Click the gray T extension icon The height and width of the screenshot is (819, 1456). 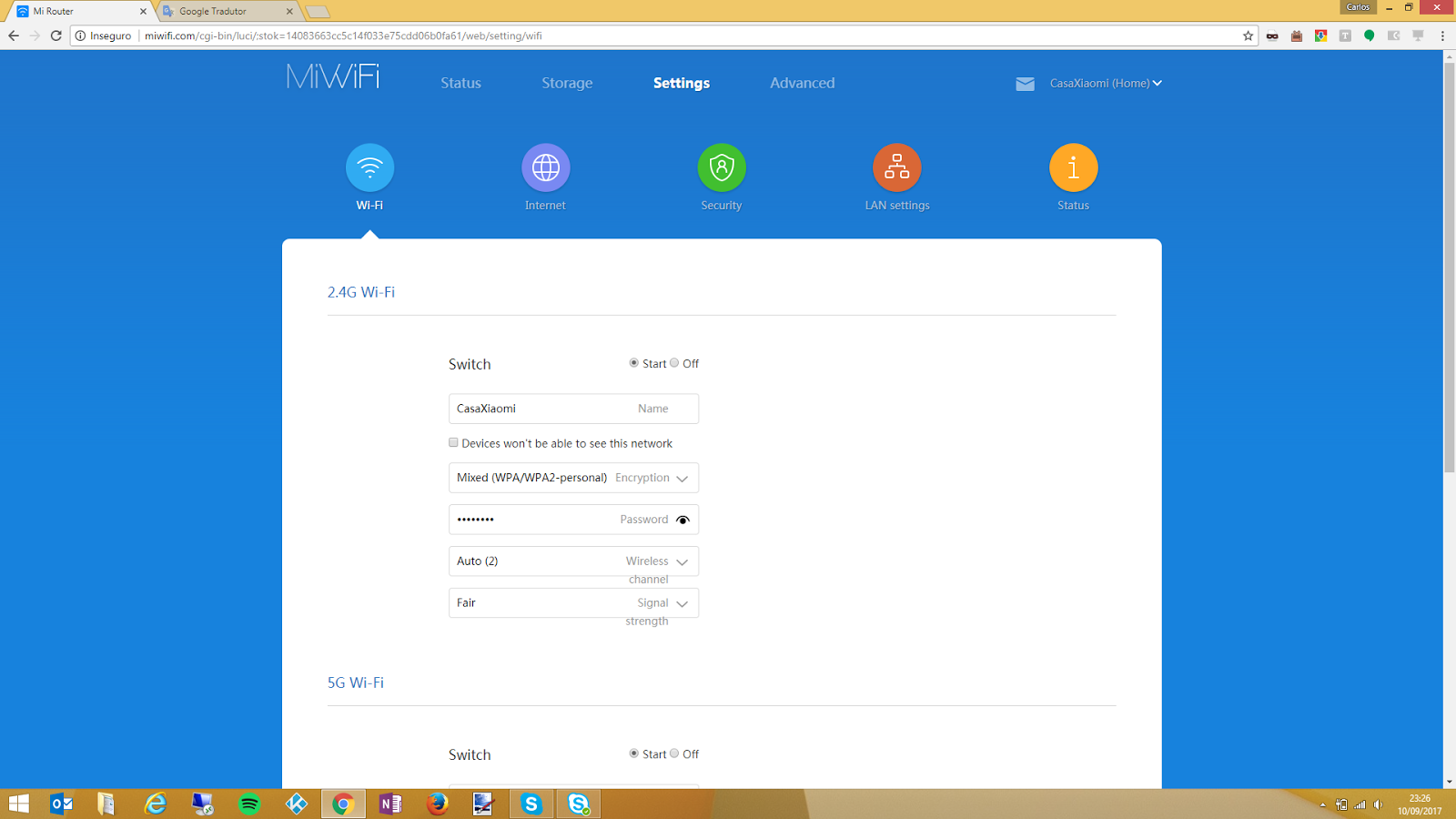[x=1345, y=35]
